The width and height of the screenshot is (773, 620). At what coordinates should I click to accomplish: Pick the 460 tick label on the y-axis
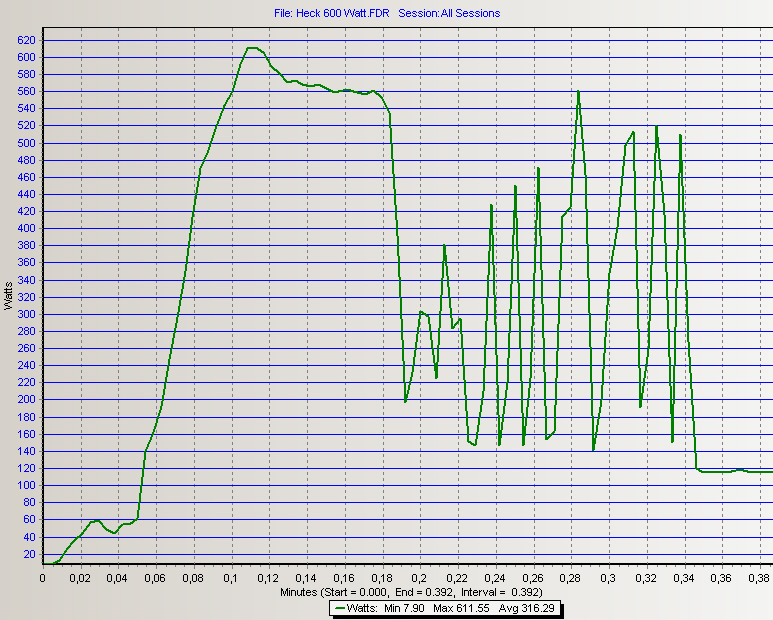[26, 177]
